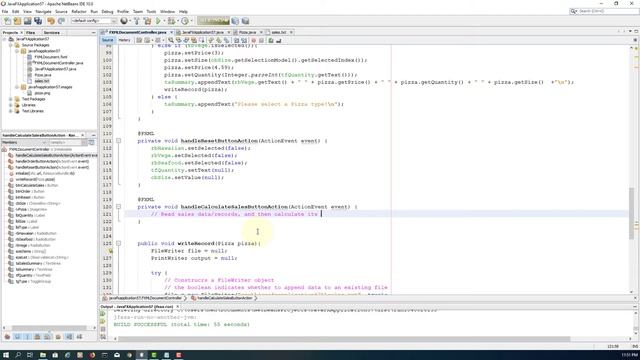640x360 pixels.
Task: Open the Pizza.java editor tab
Action: 247,32
